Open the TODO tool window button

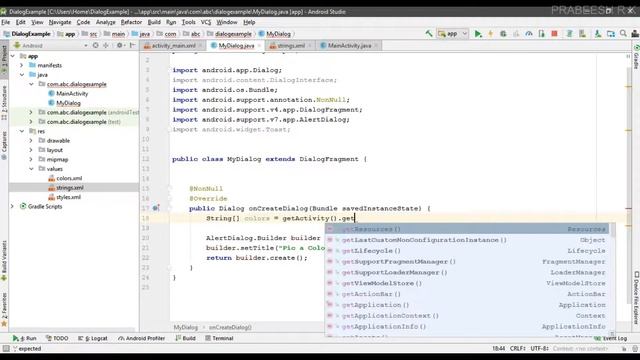click(x=57, y=338)
